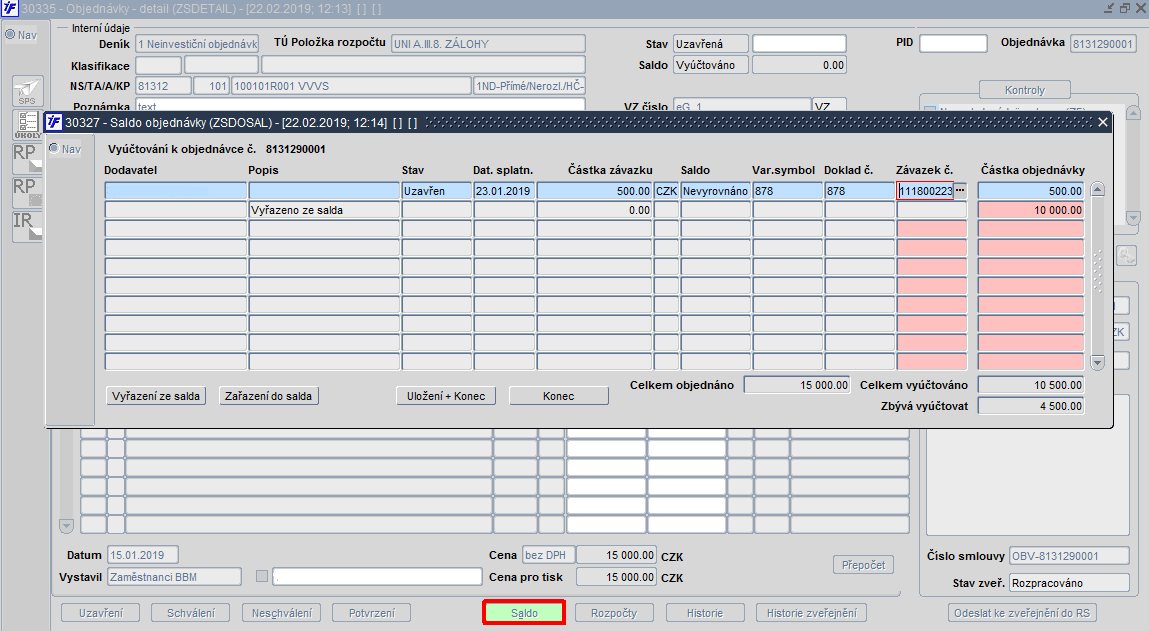The image size is (1149, 631).
Task: Click the SPS paper plane icon
Action: pos(28,92)
